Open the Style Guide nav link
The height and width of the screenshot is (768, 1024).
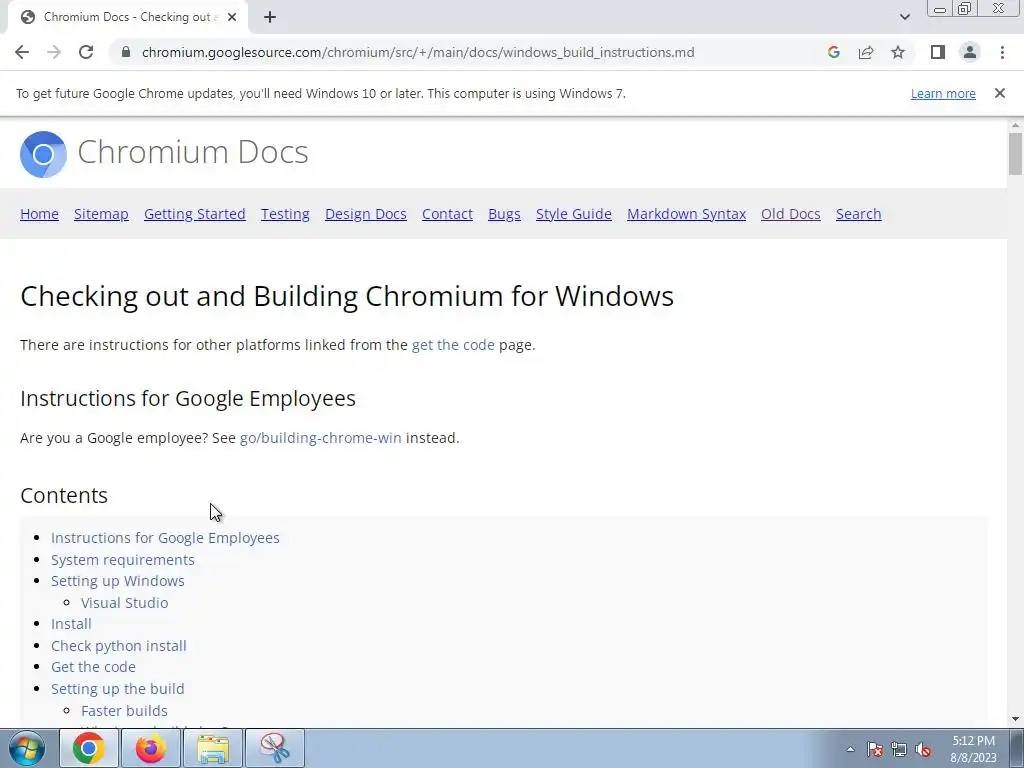click(574, 214)
